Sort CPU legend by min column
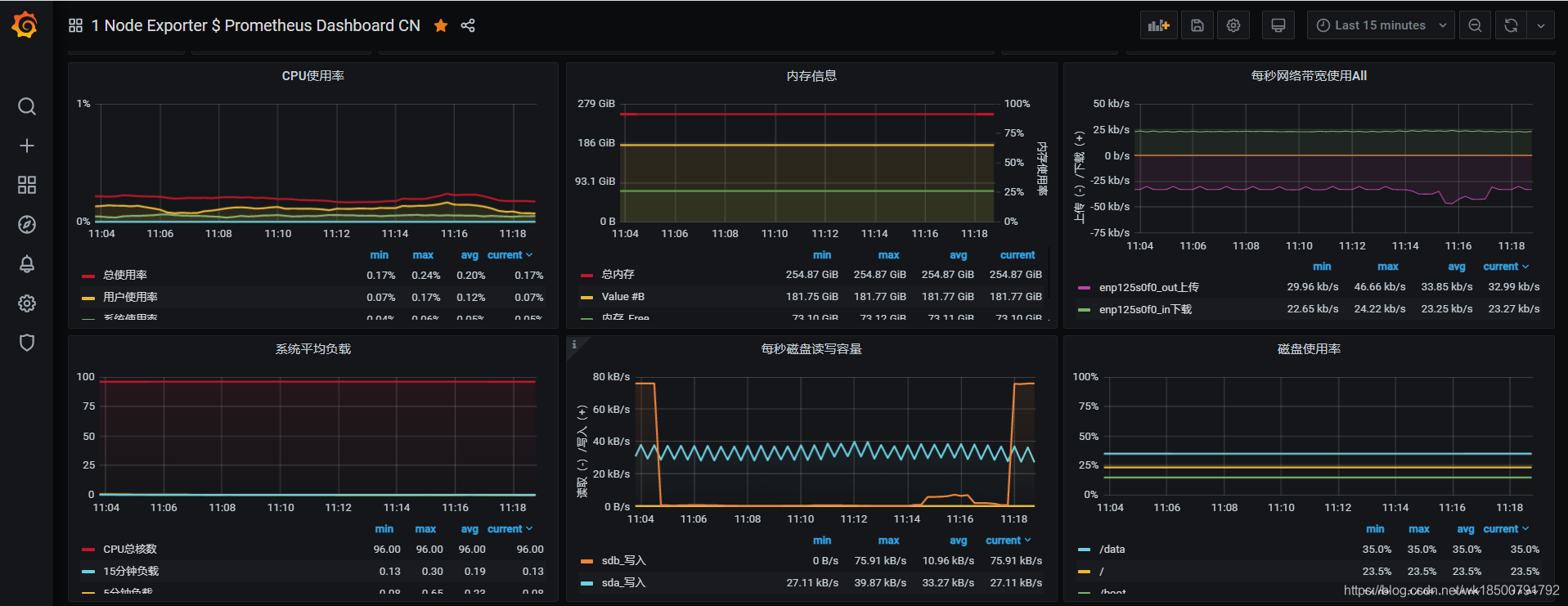The image size is (1568, 606). pyautogui.click(x=379, y=255)
